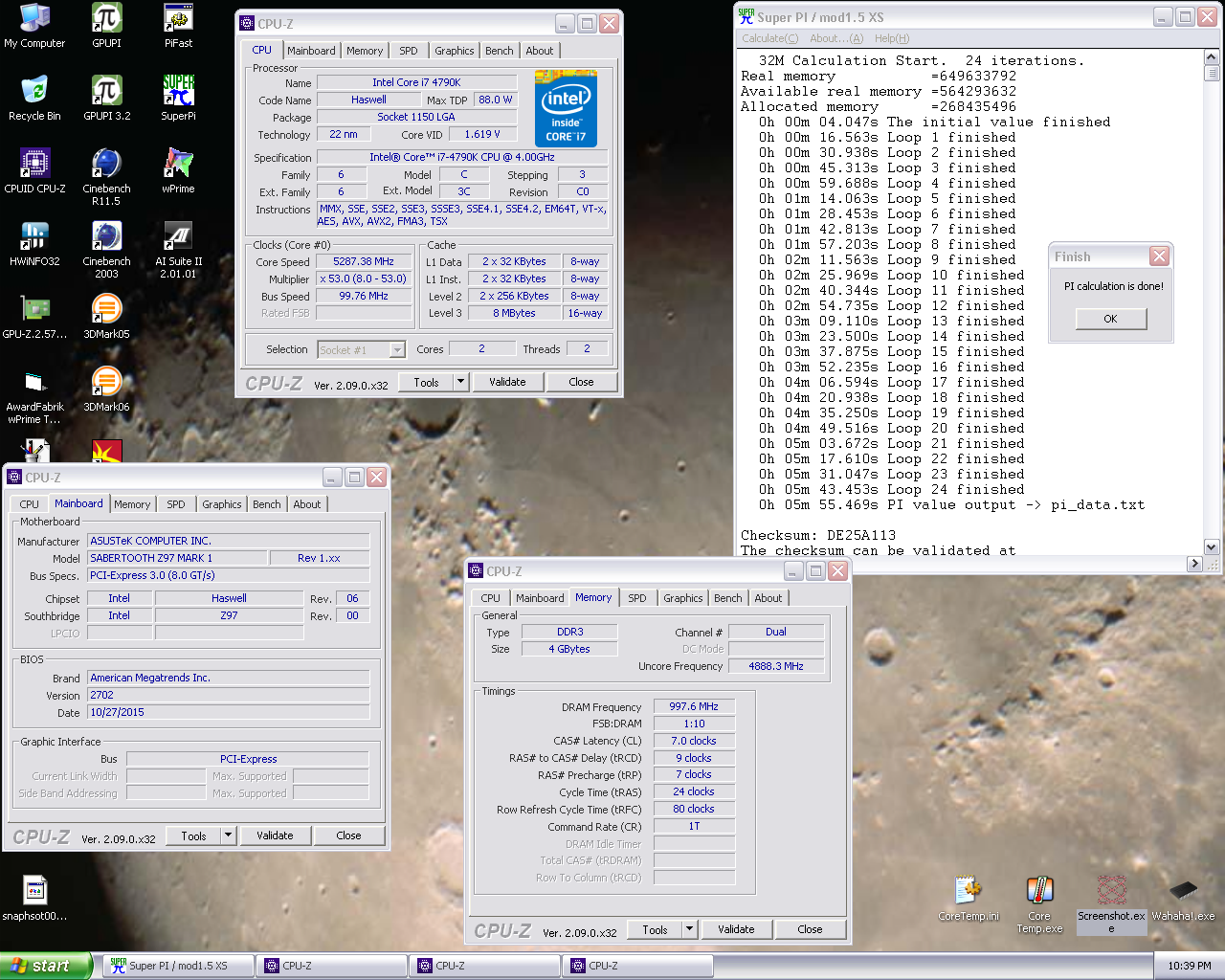
Task: Click BIOS version field 2702
Action: (x=228, y=695)
